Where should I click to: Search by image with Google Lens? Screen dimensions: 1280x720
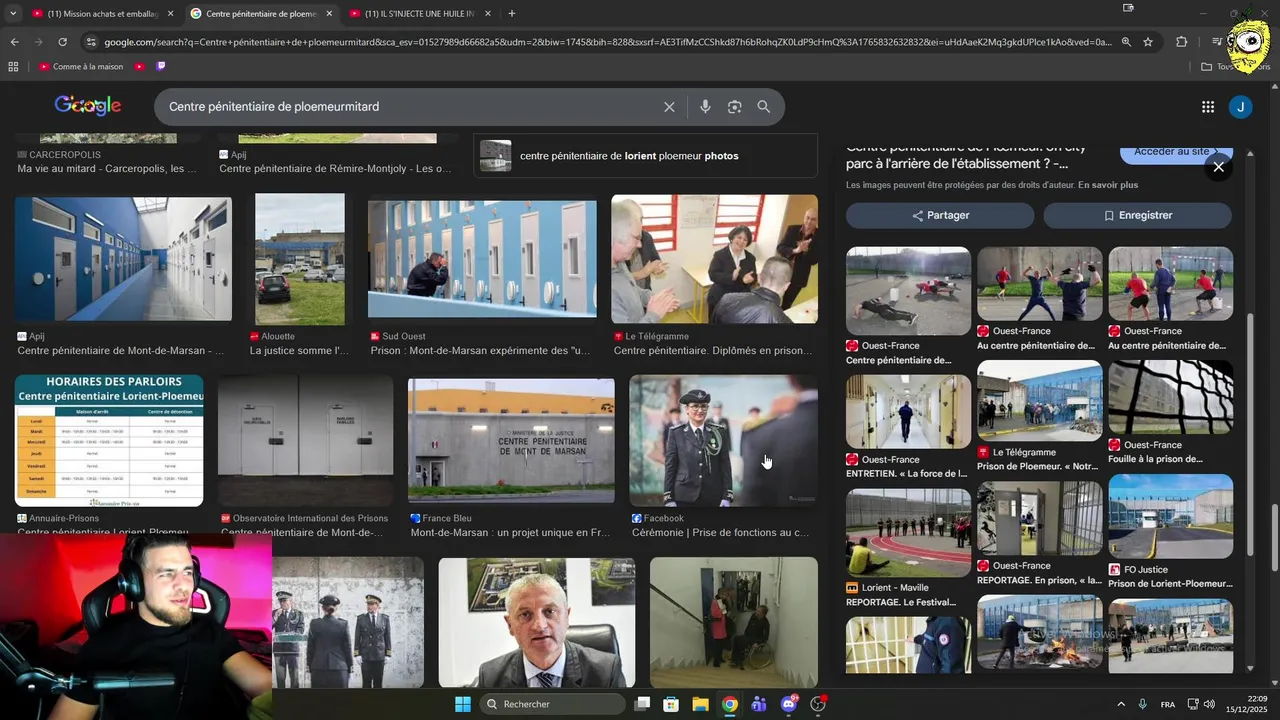[735, 107]
